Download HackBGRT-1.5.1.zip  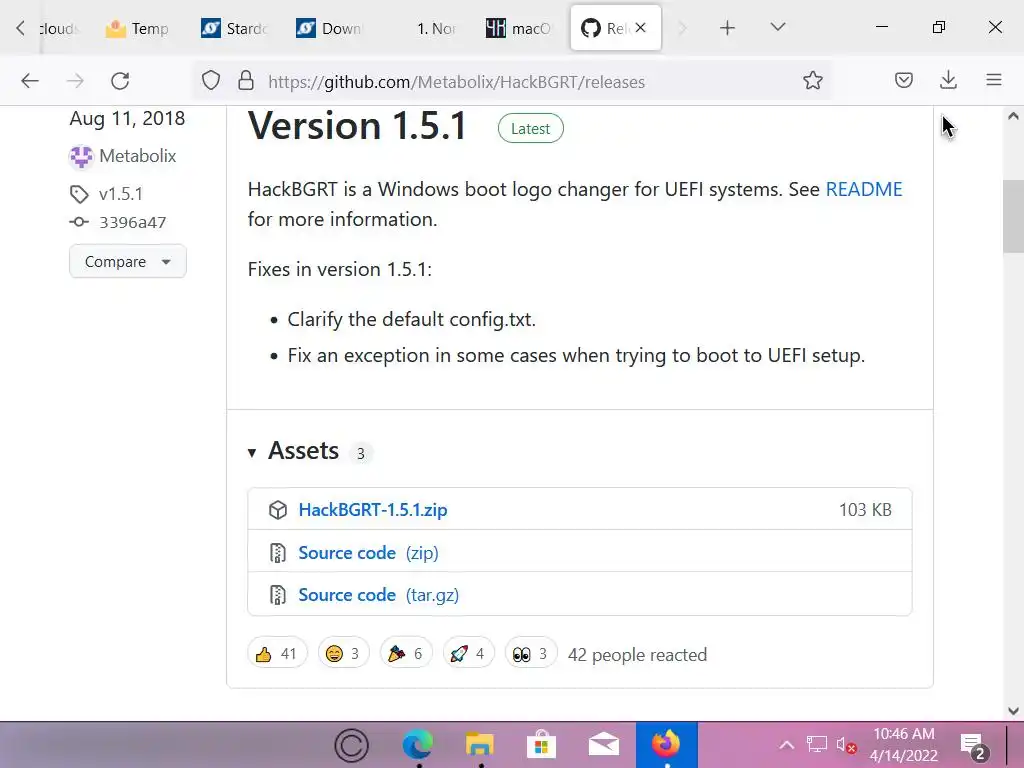373,510
